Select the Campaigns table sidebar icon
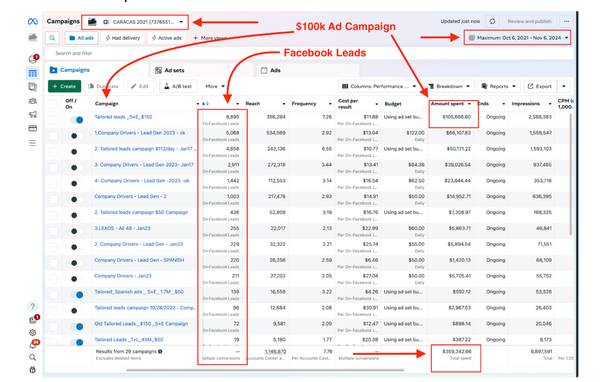Screen dimensions: 600x382 click(x=33, y=73)
